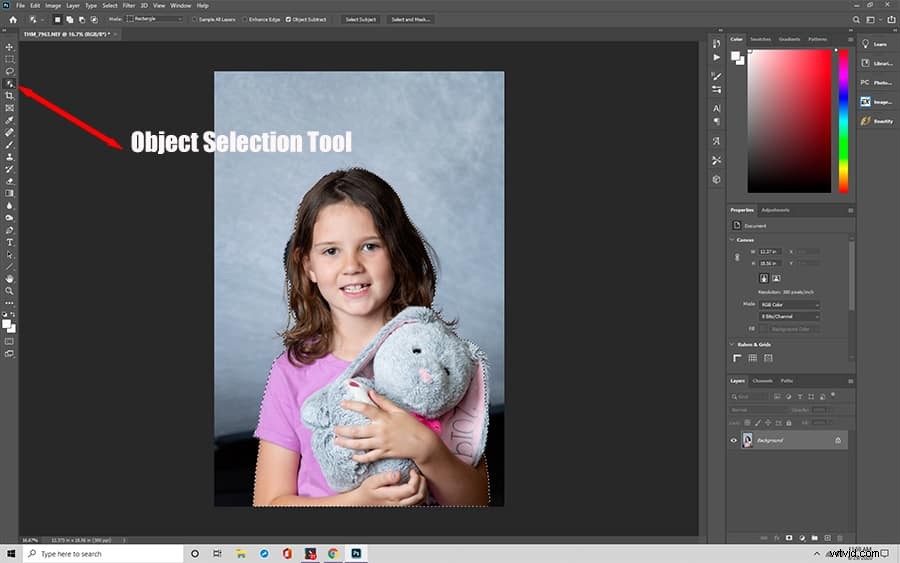Select the Object Selection tool in toolbar
The width and height of the screenshot is (900, 563).
coord(9,84)
